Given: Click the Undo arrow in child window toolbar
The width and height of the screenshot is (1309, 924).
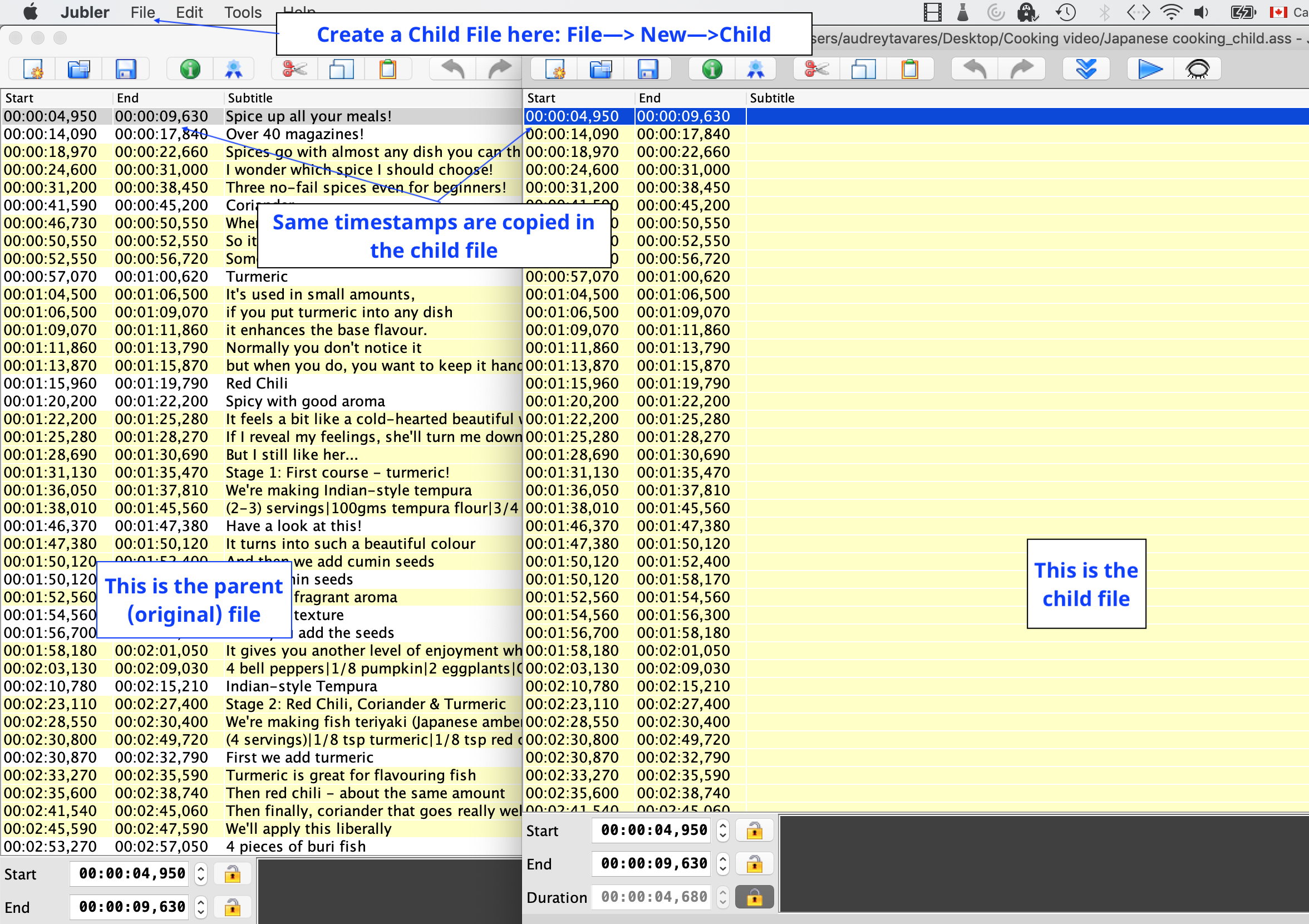Looking at the screenshot, I should point(975,69).
